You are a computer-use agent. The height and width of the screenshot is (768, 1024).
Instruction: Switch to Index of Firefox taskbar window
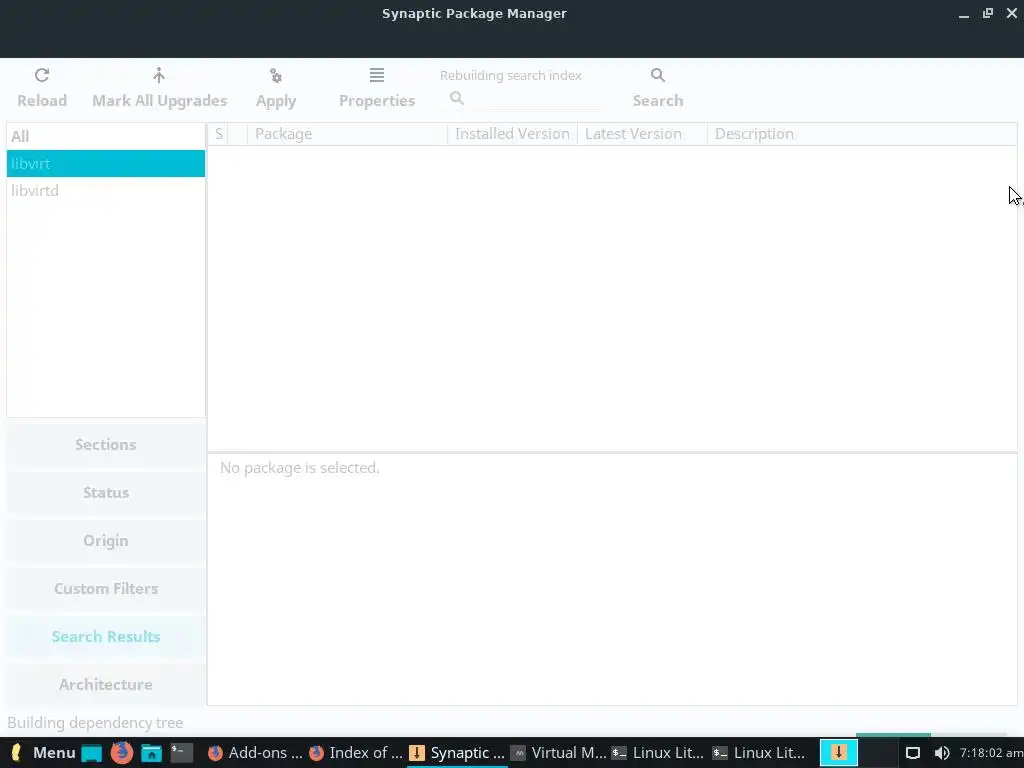tap(356, 753)
